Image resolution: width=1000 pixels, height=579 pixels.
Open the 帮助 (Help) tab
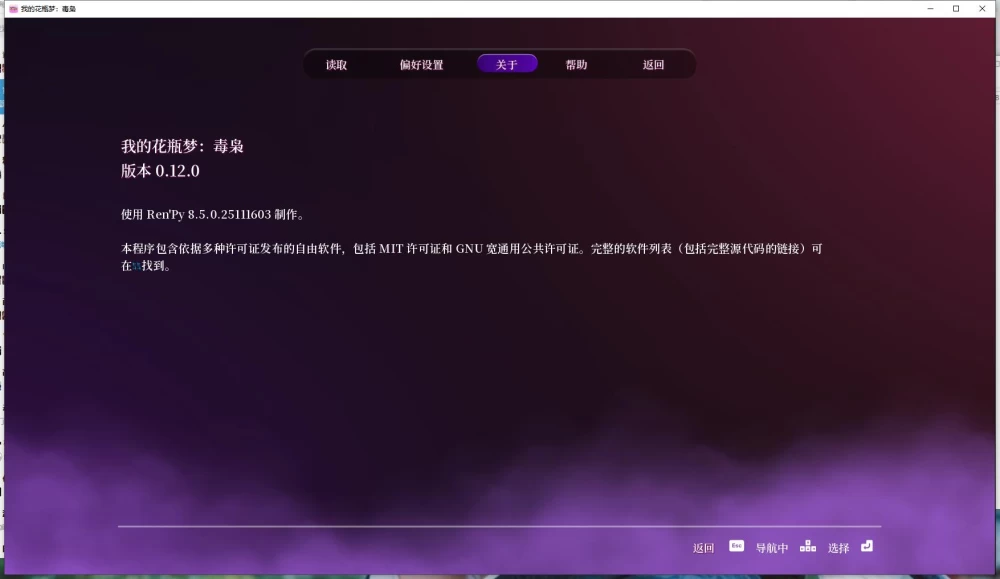click(x=576, y=64)
